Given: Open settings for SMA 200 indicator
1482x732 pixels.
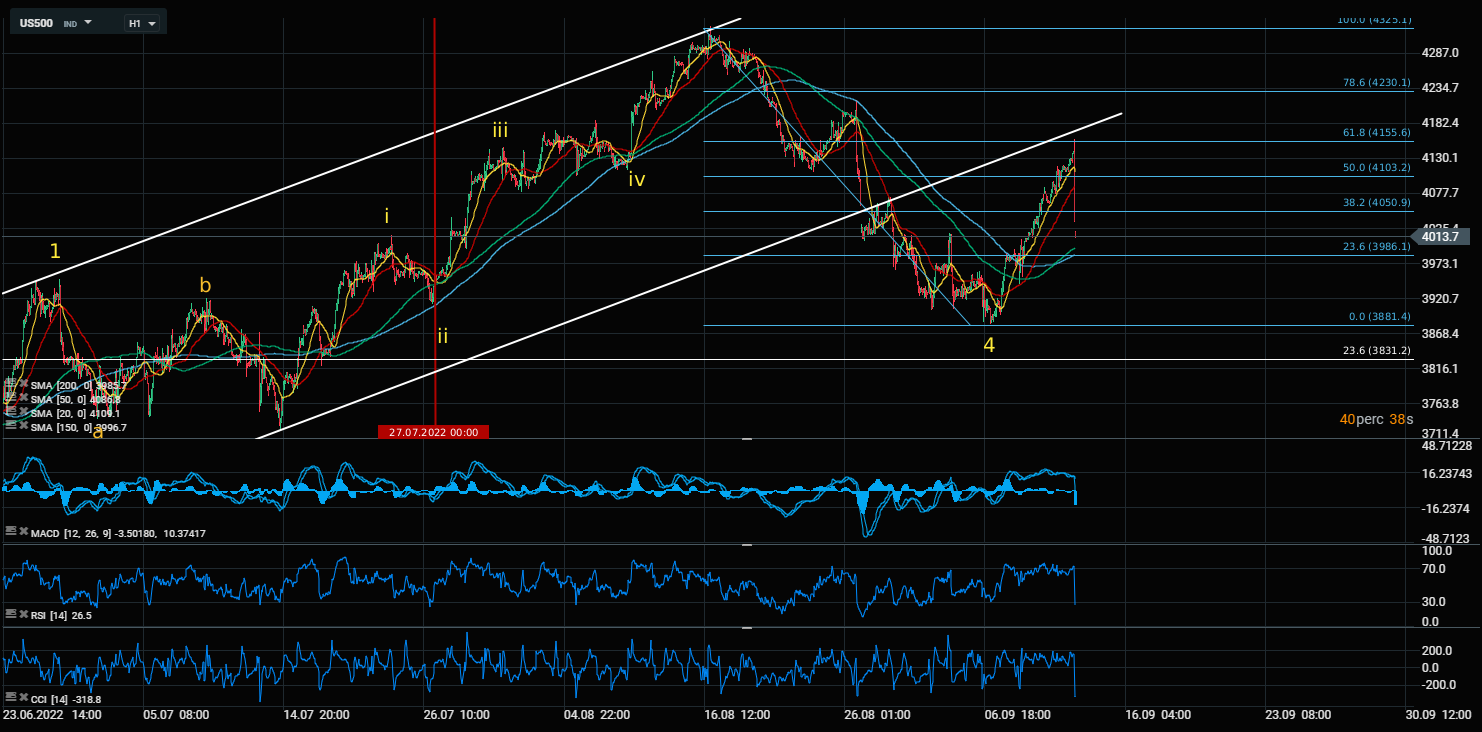Looking at the screenshot, I should tap(11, 384).
